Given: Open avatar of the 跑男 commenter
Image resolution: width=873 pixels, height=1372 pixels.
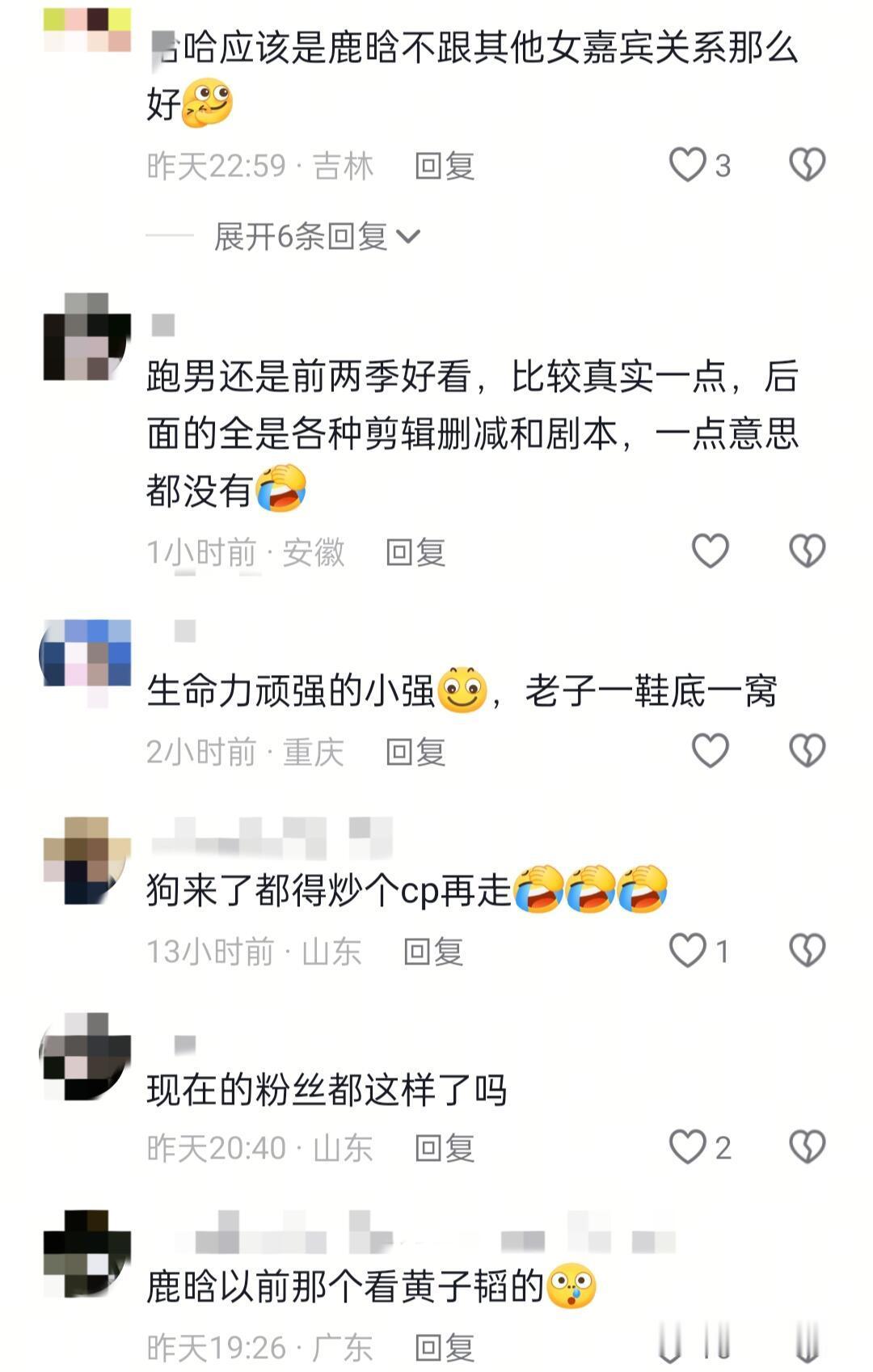Looking at the screenshot, I should click(x=86, y=336).
